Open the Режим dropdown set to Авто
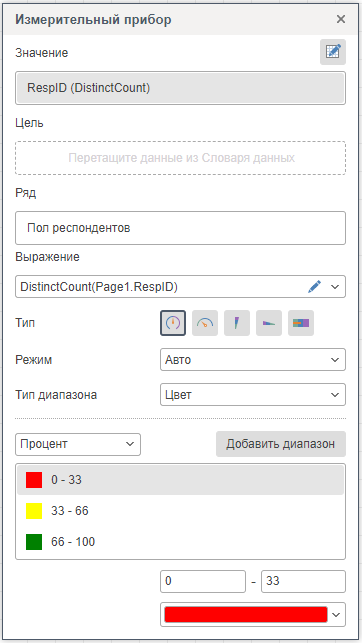Viewport: 362px width, 643px height. point(253,360)
